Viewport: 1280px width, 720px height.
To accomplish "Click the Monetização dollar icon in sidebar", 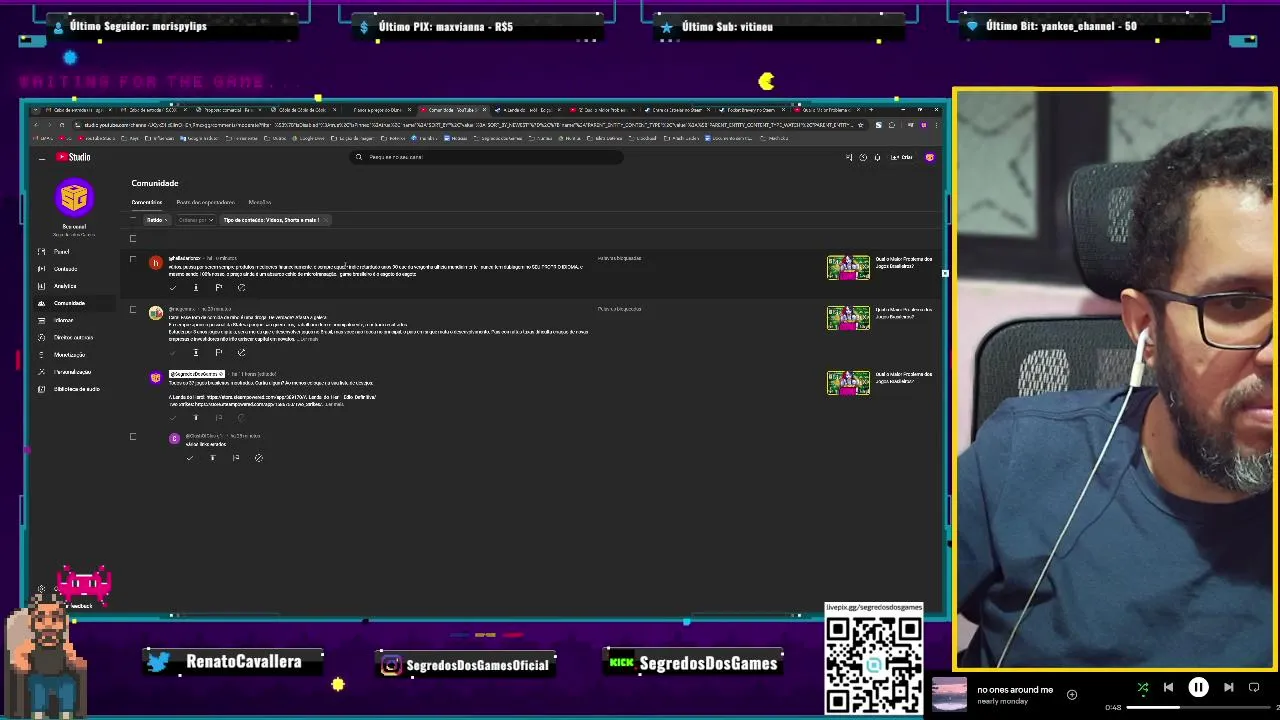I will click(41, 355).
